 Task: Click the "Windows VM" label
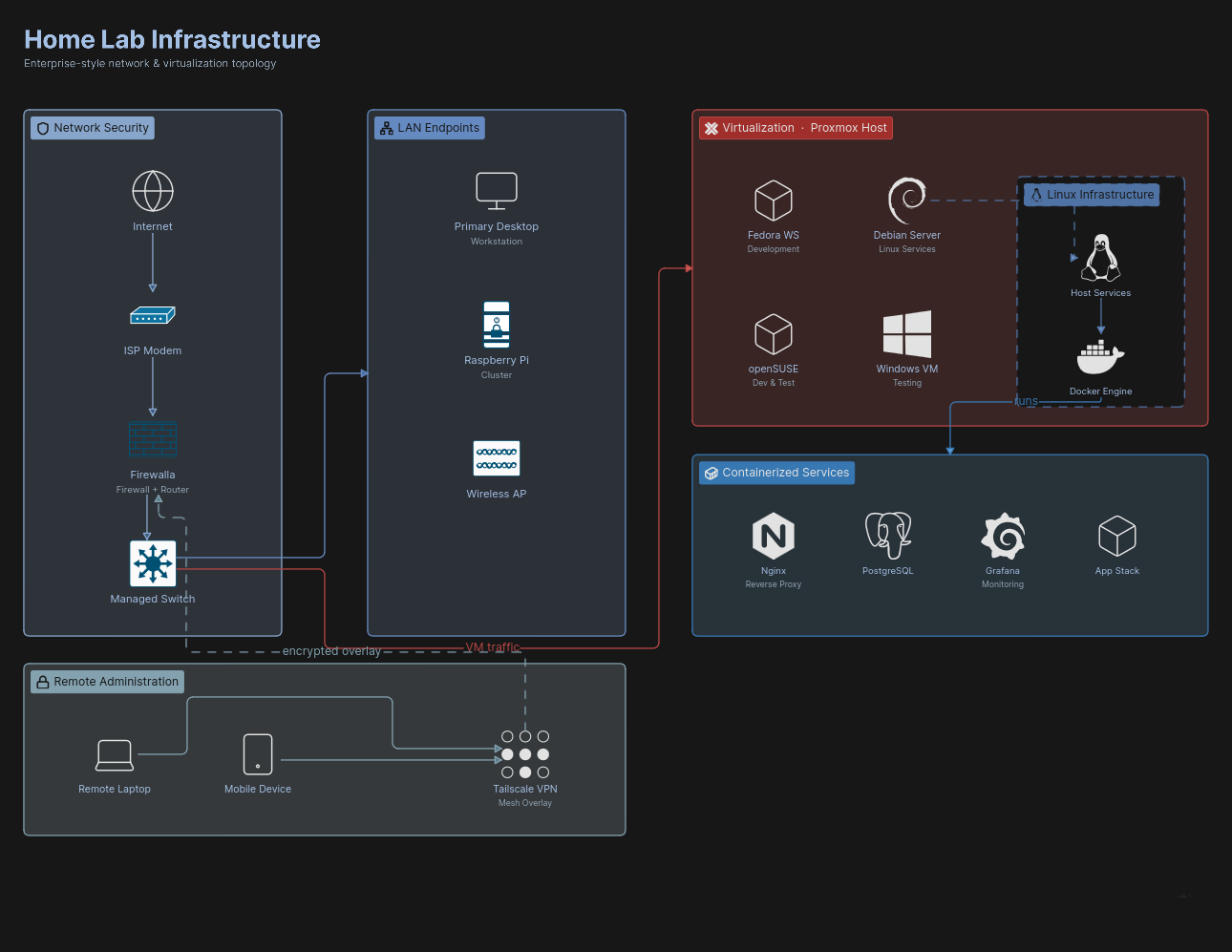coord(907,370)
